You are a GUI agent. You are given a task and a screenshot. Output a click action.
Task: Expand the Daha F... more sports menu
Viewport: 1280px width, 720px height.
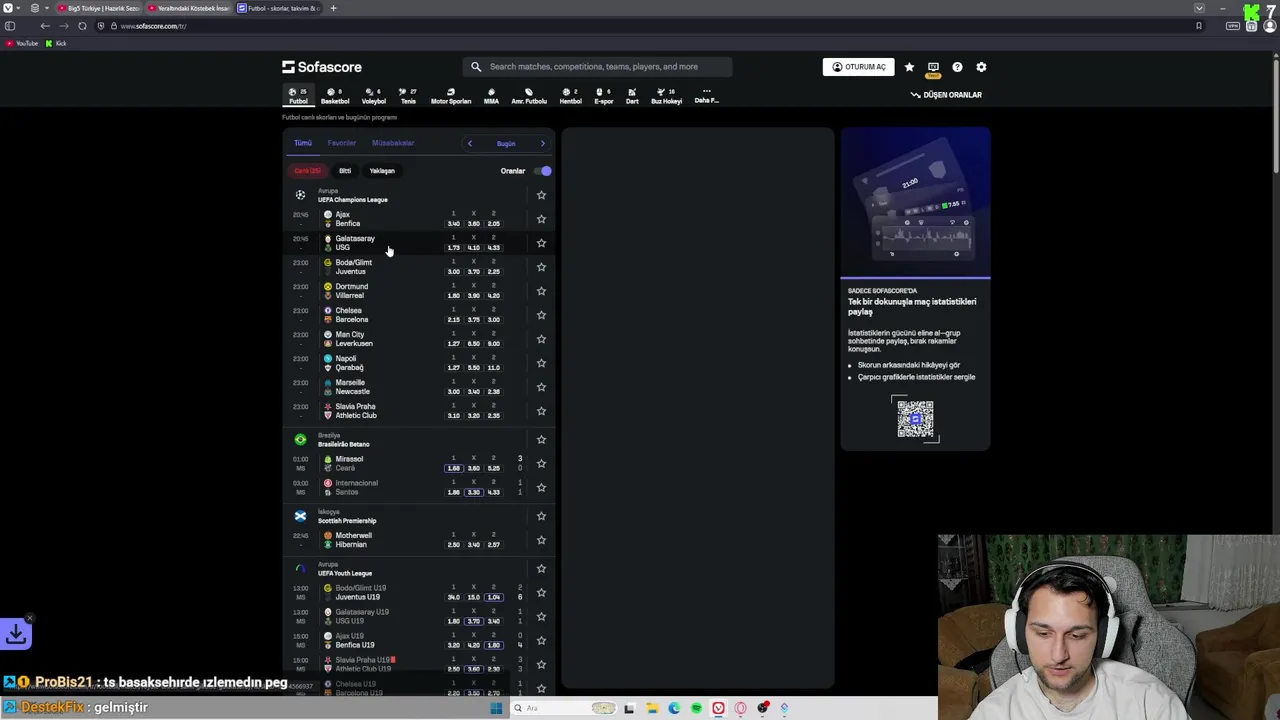click(x=706, y=96)
